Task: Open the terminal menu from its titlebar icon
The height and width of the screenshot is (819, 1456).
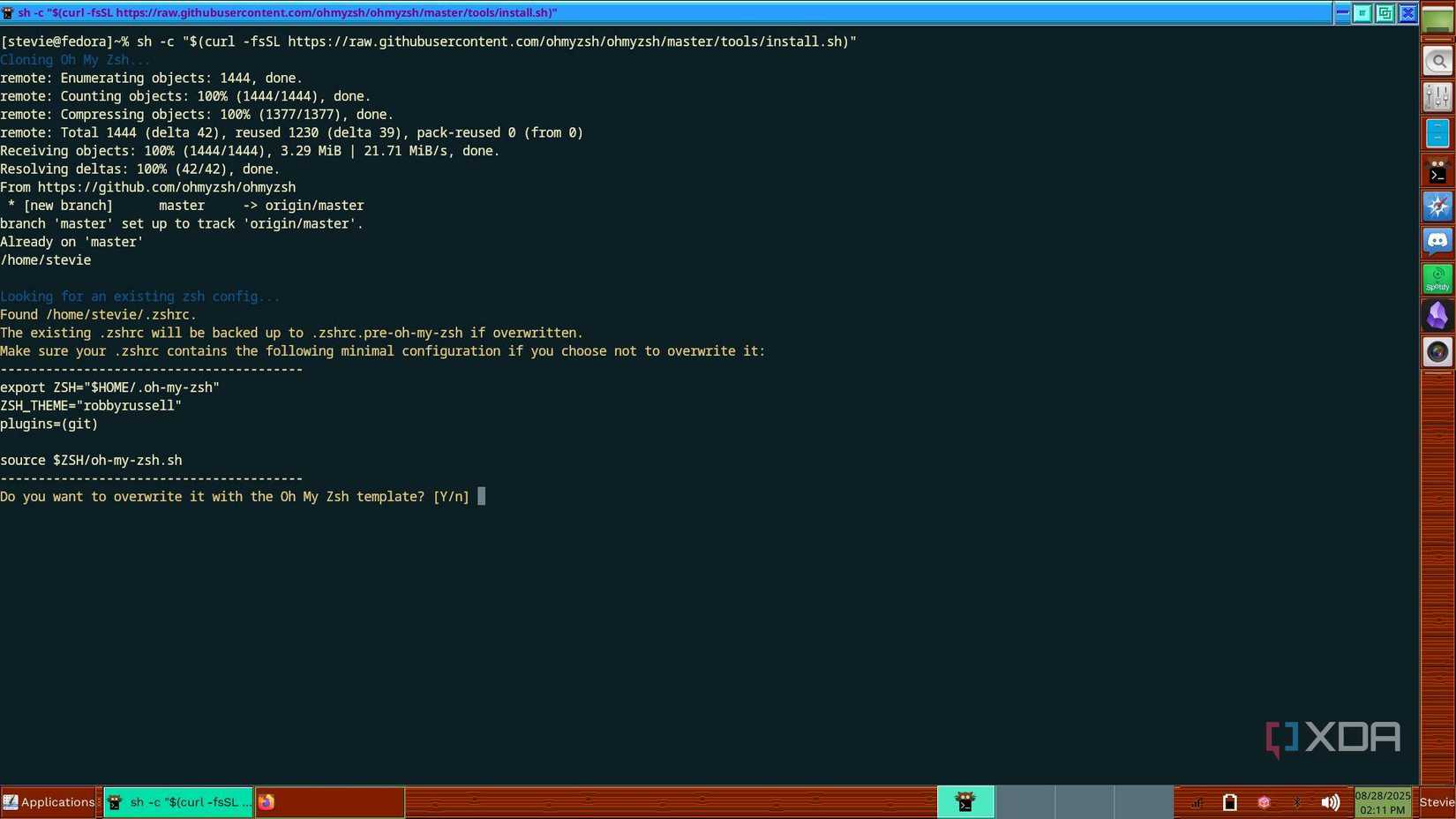Action: (10, 12)
